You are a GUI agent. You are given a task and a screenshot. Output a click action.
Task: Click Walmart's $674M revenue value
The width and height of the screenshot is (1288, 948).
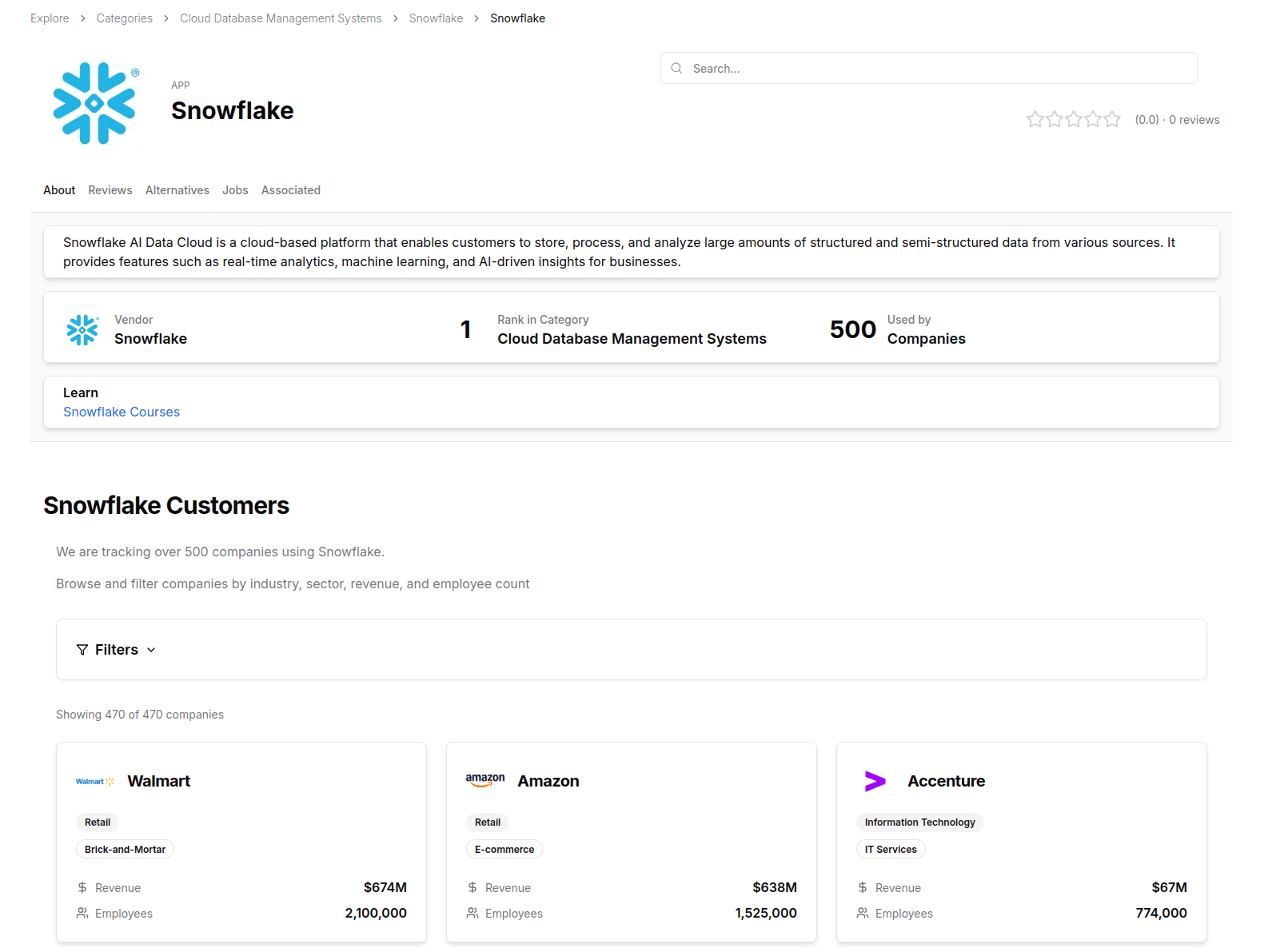[x=385, y=887]
